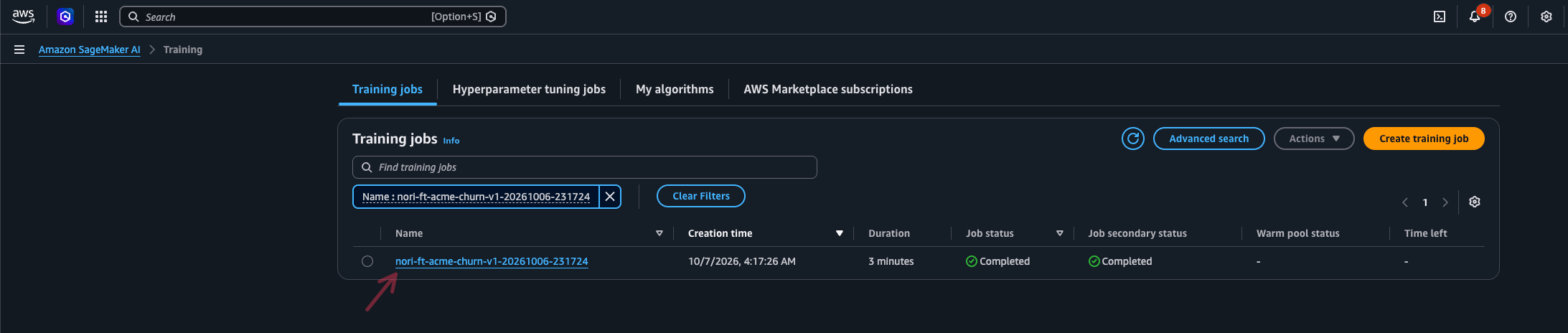Image resolution: width=1568 pixels, height=333 pixels.
Task: Click page number 1 in pagination
Action: pos(1425,202)
